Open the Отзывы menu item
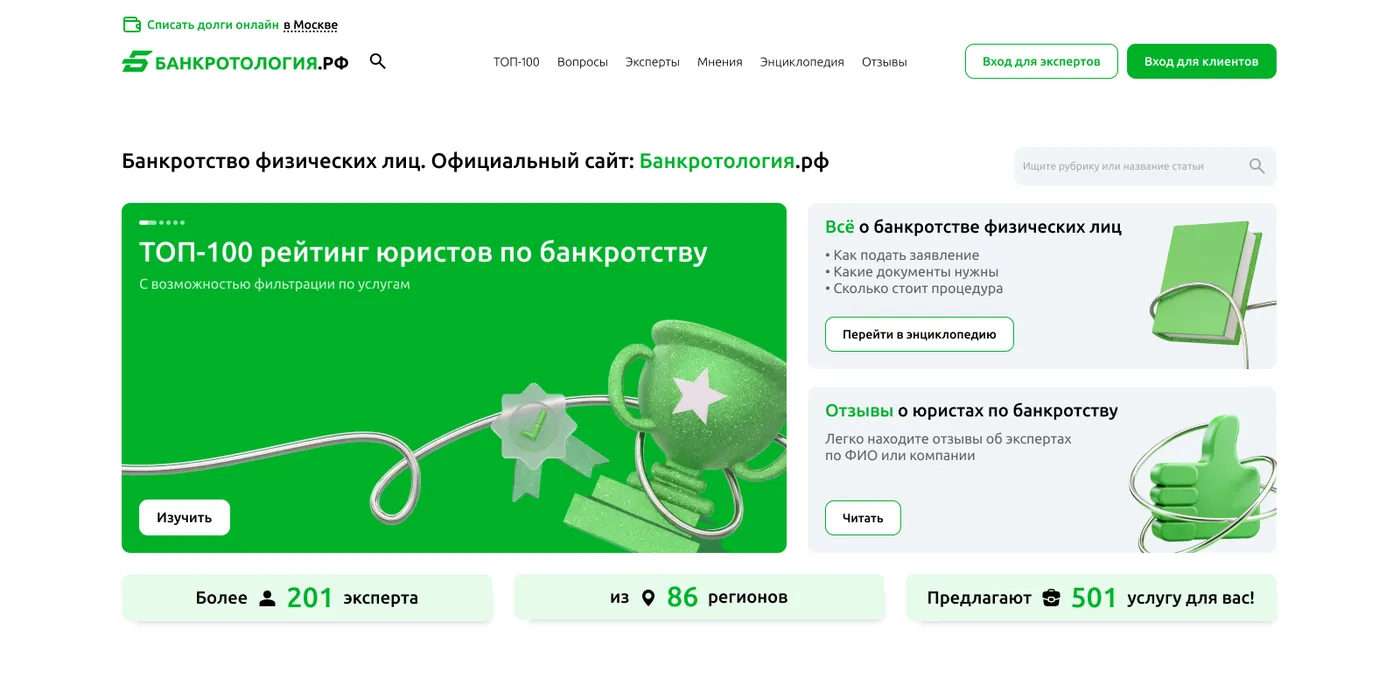Viewport: 1400px width, 685px height. [884, 62]
